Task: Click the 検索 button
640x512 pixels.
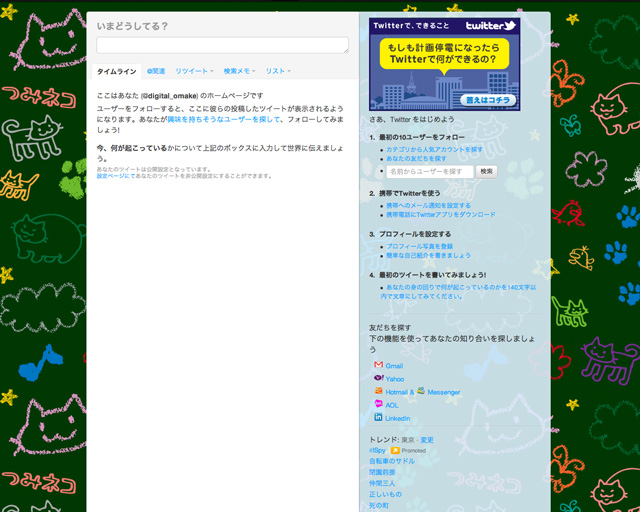Action: pos(487,171)
